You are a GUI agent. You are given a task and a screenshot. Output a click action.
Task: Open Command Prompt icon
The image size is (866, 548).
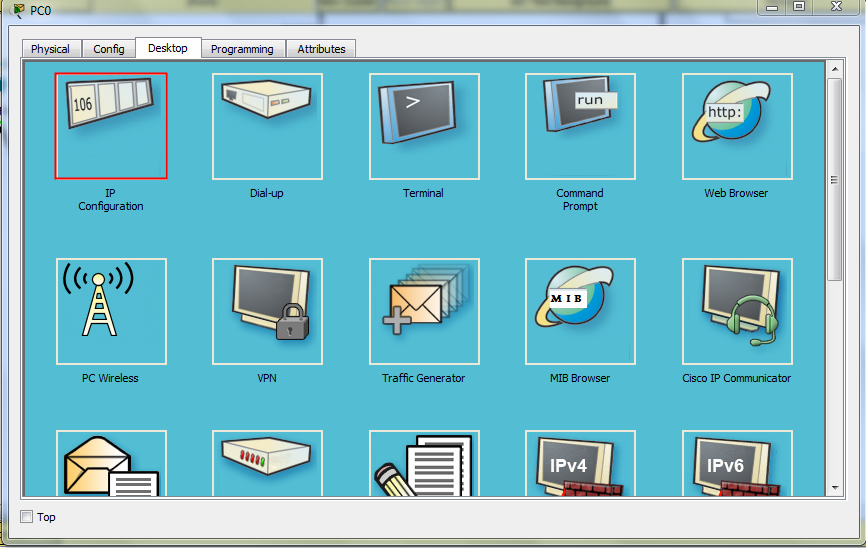(580, 126)
